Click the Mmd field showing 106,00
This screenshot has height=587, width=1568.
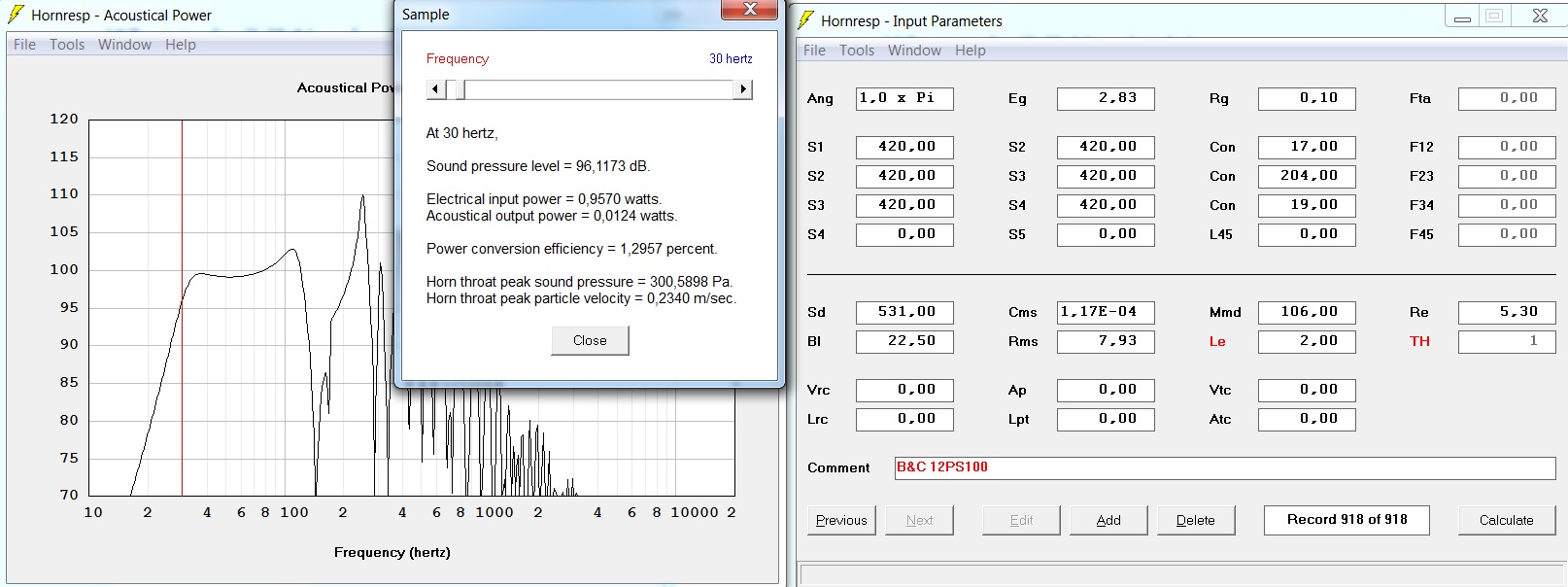pos(1307,312)
